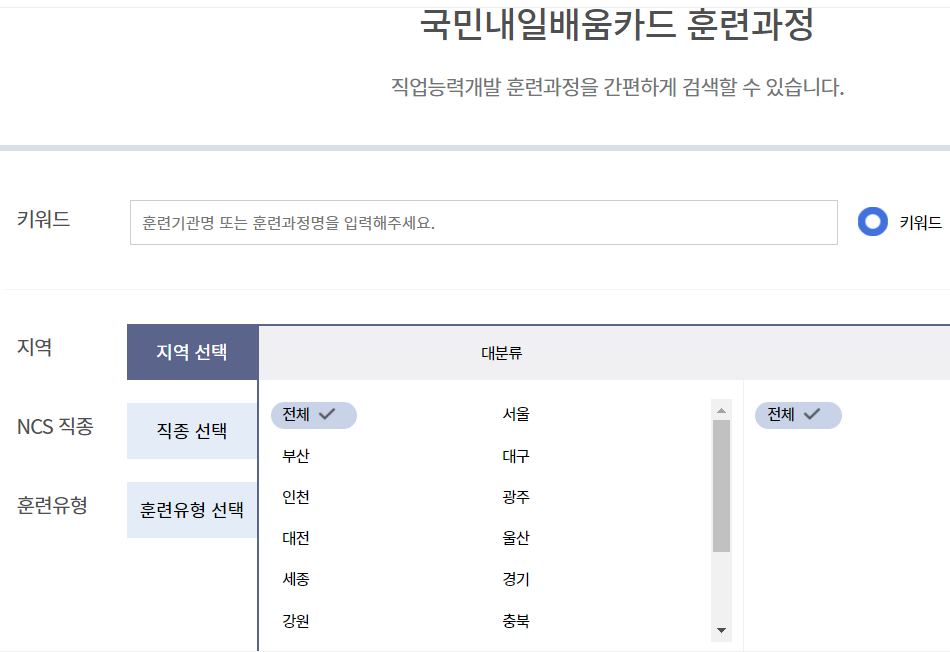950x652 pixels.
Task: Select the 인천 region
Action: click(296, 497)
